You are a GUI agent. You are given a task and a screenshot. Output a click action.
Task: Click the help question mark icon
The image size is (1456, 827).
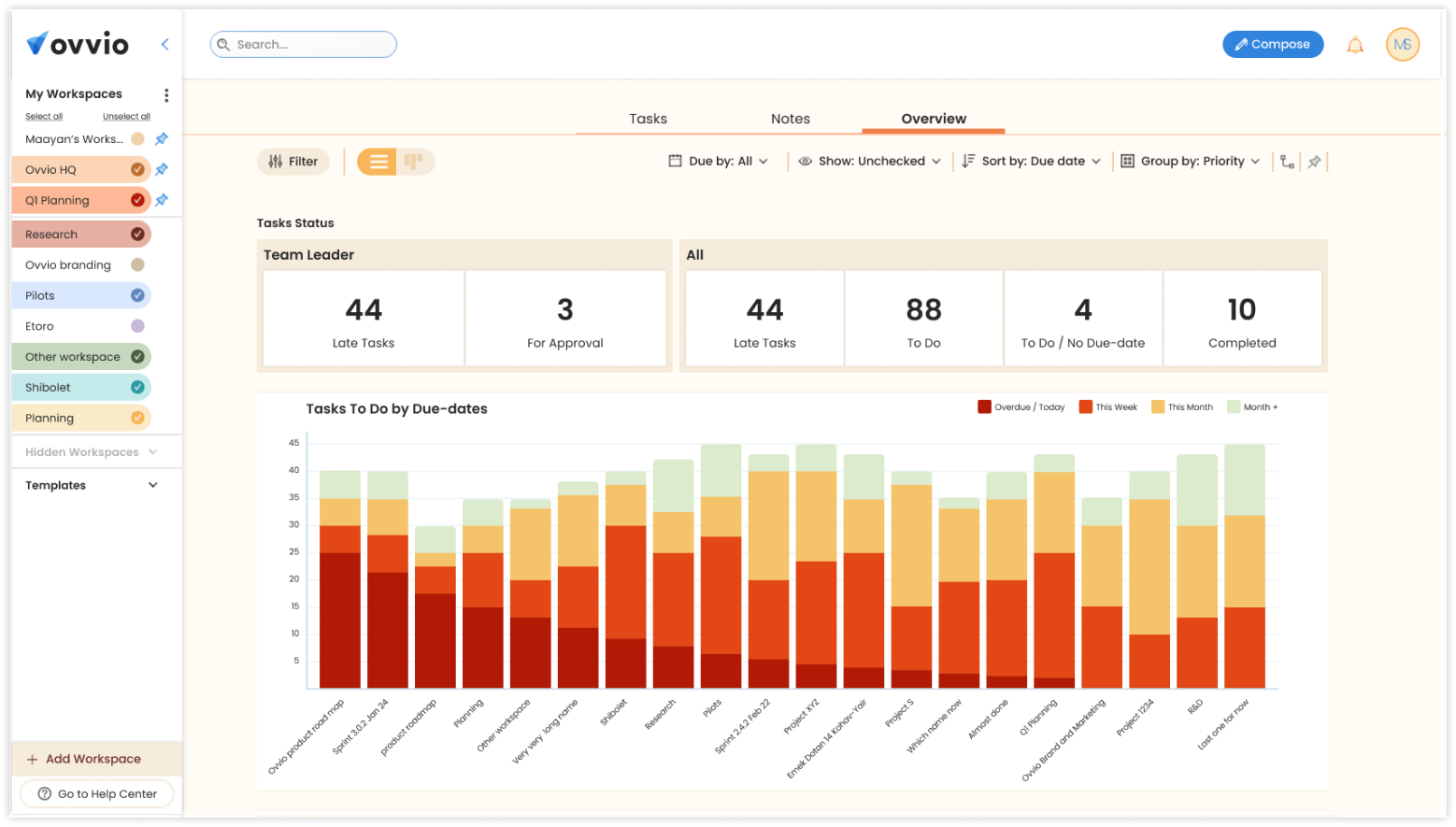[x=44, y=794]
